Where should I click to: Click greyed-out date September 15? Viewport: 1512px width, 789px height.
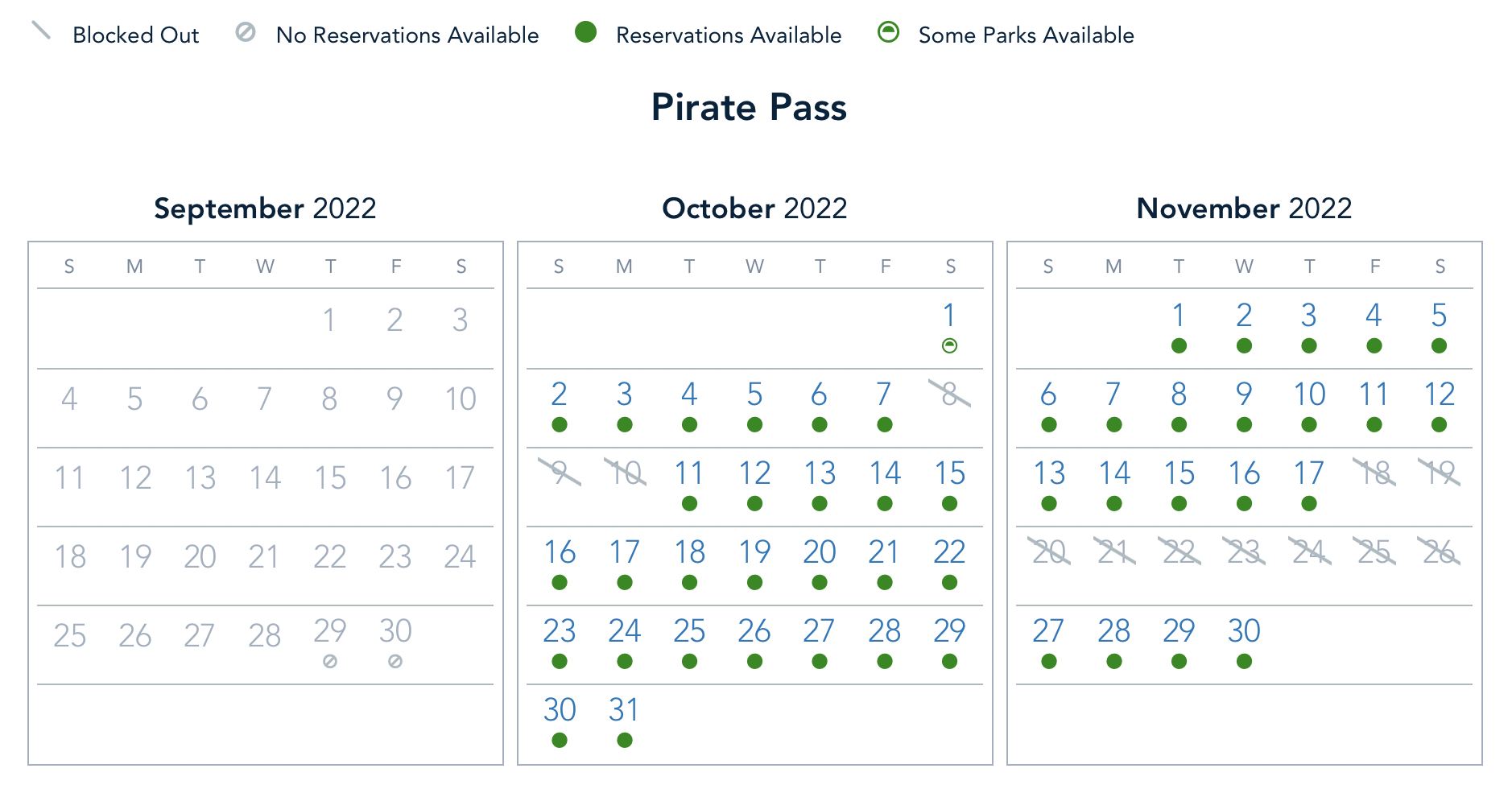click(330, 478)
